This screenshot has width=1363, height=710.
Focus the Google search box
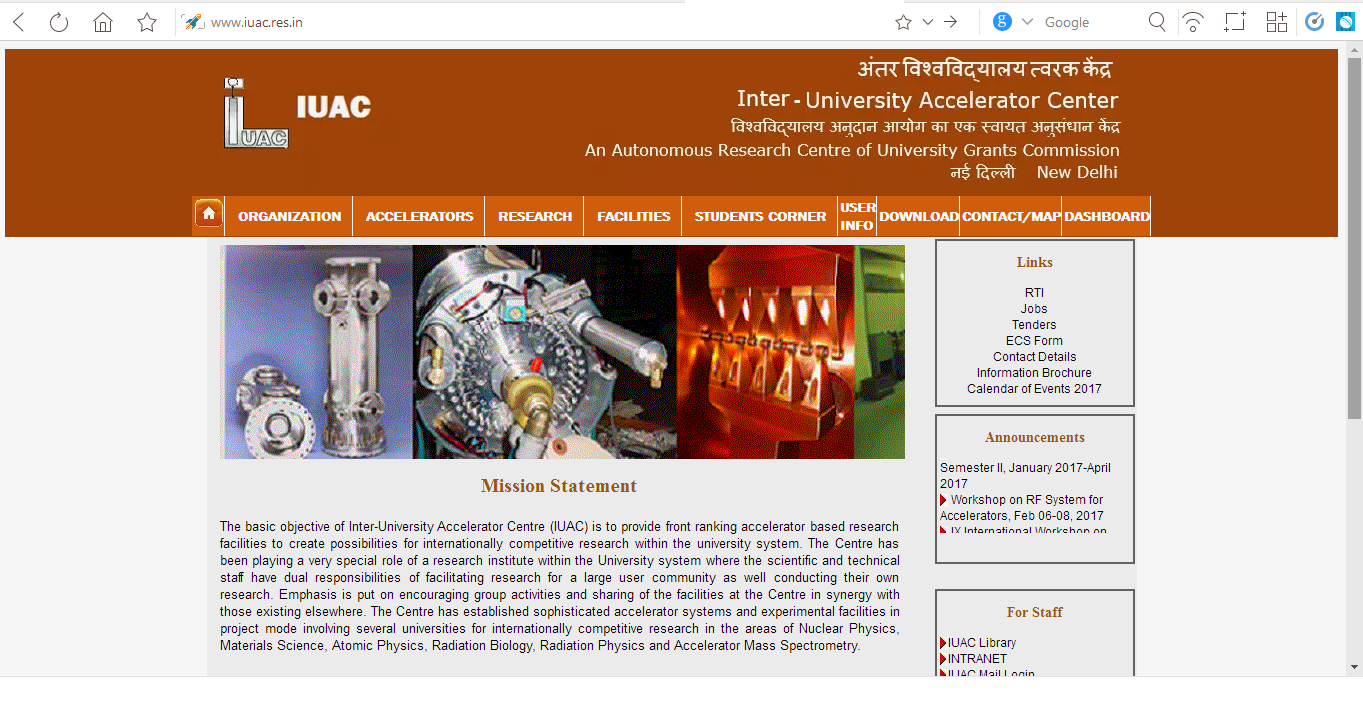[x=1090, y=22]
